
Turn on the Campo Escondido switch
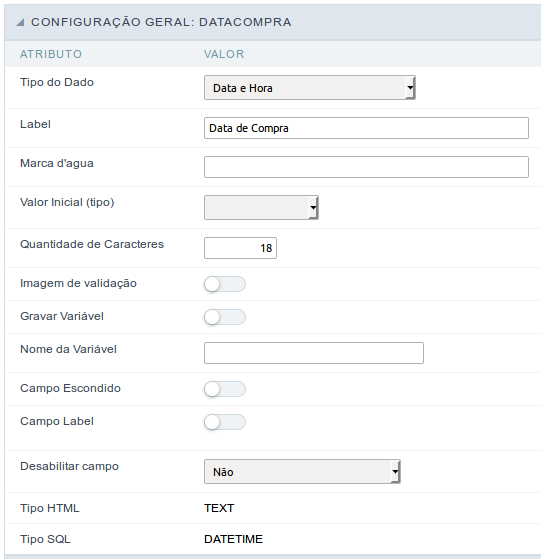[x=225, y=389]
